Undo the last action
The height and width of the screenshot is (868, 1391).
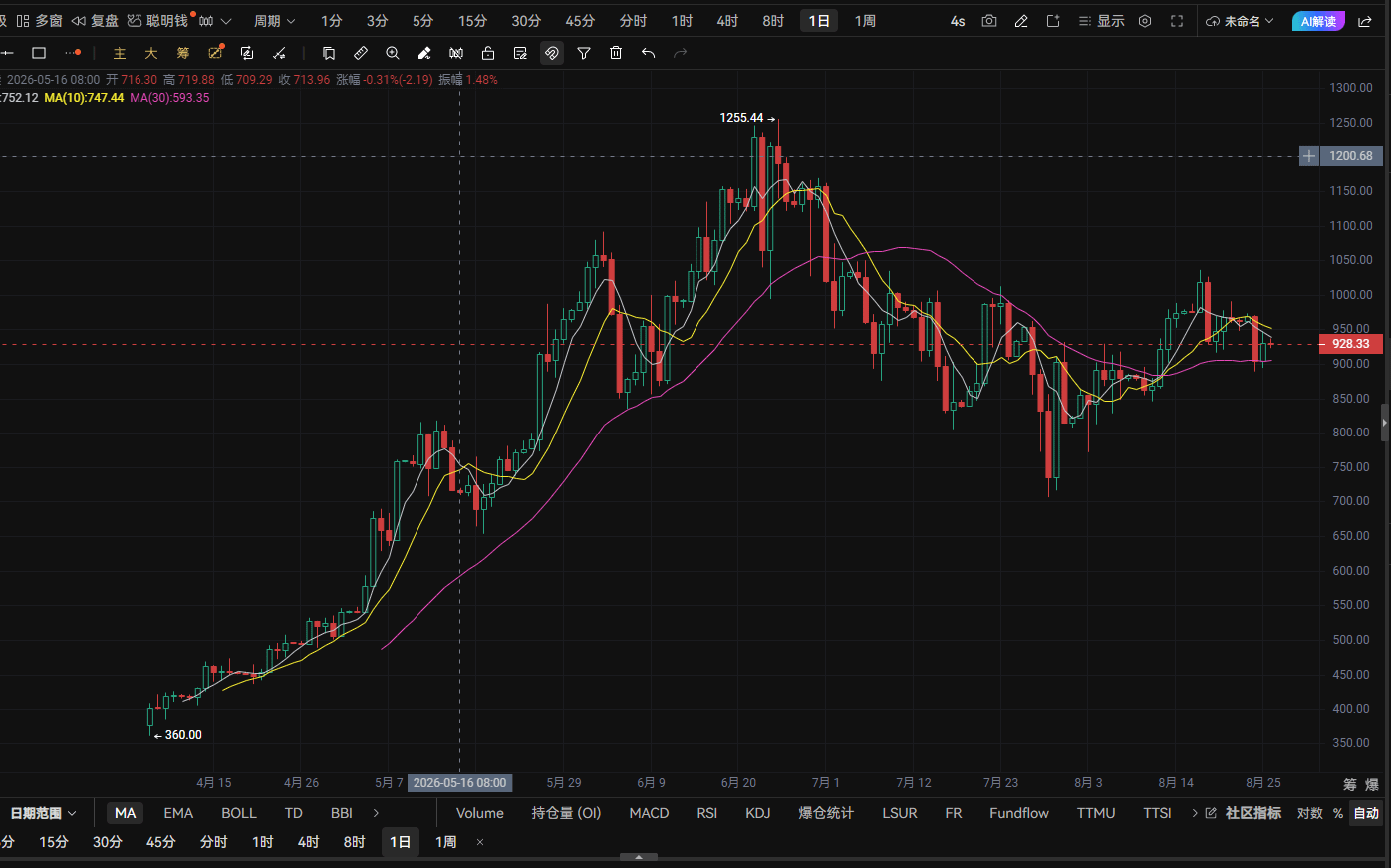[648, 53]
